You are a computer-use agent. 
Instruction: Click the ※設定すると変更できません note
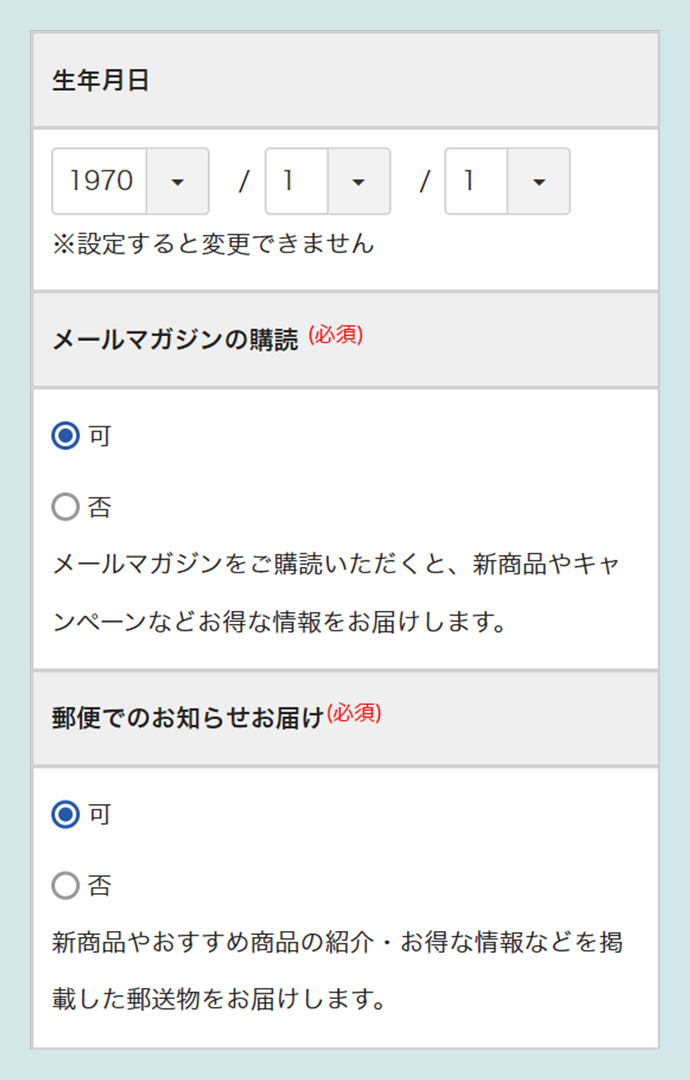pos(213,243)
